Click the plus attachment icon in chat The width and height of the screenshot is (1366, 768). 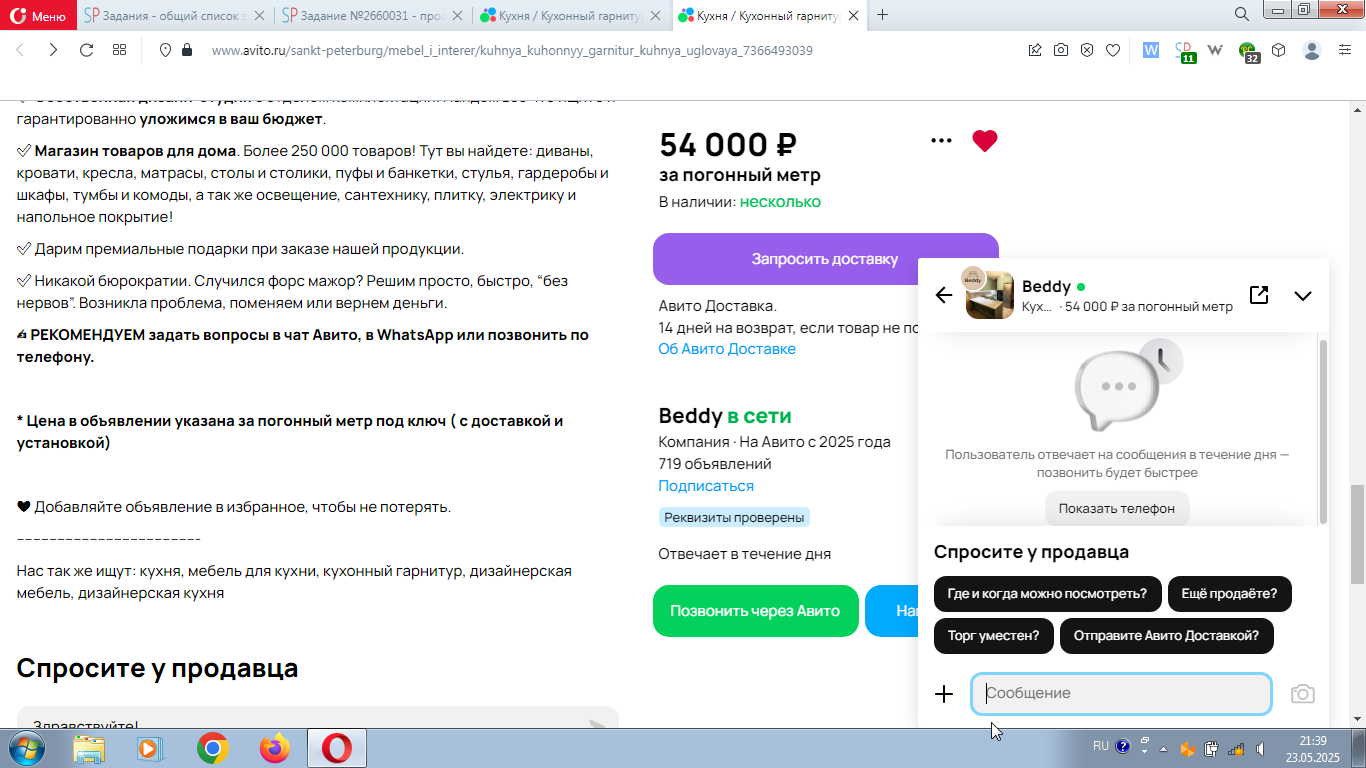(944, 694)
